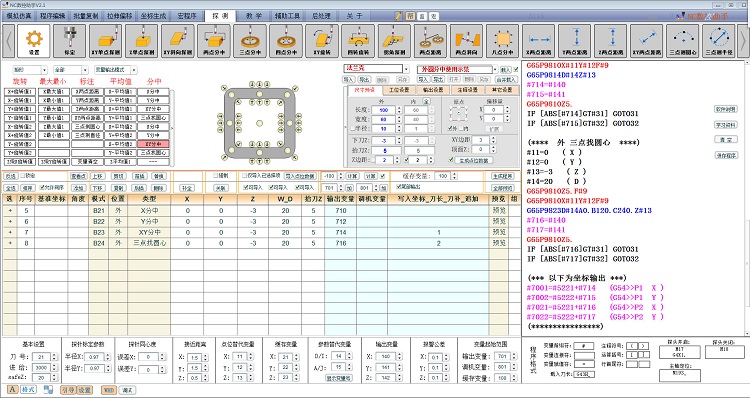The width and height of the screenshot is (750, 398).
Task: Switch to the 程序编辑 tab
Action: pos(53,16)
